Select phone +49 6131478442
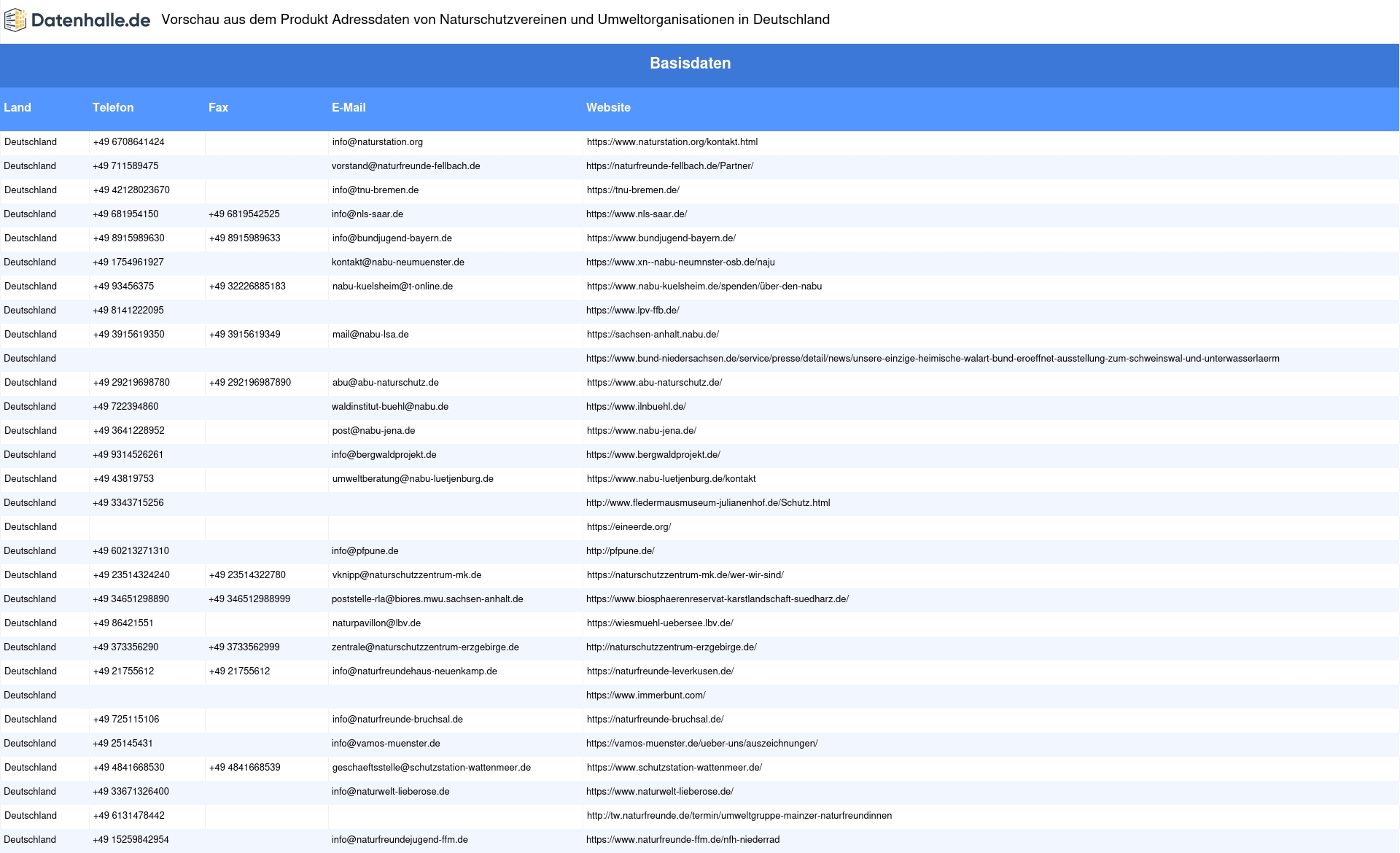 click(129, 816)
